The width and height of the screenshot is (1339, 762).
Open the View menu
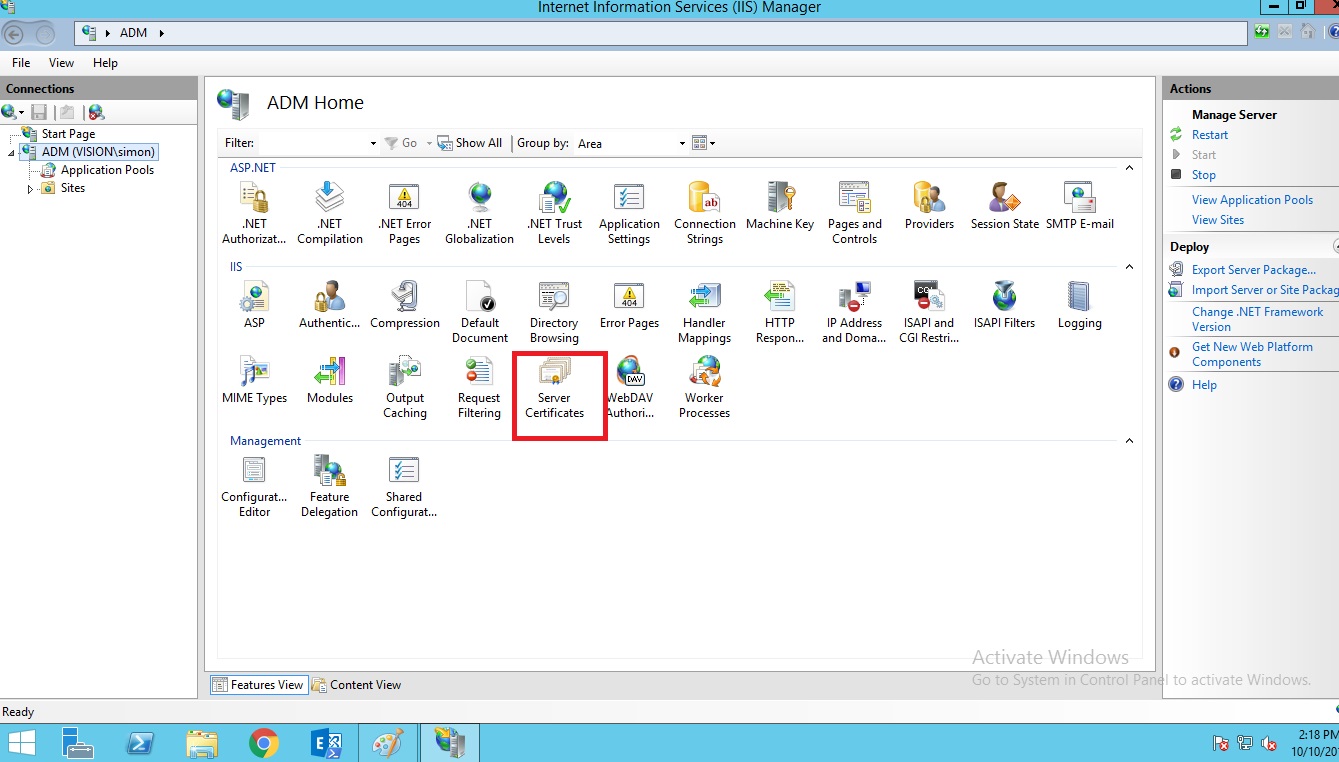61,62
